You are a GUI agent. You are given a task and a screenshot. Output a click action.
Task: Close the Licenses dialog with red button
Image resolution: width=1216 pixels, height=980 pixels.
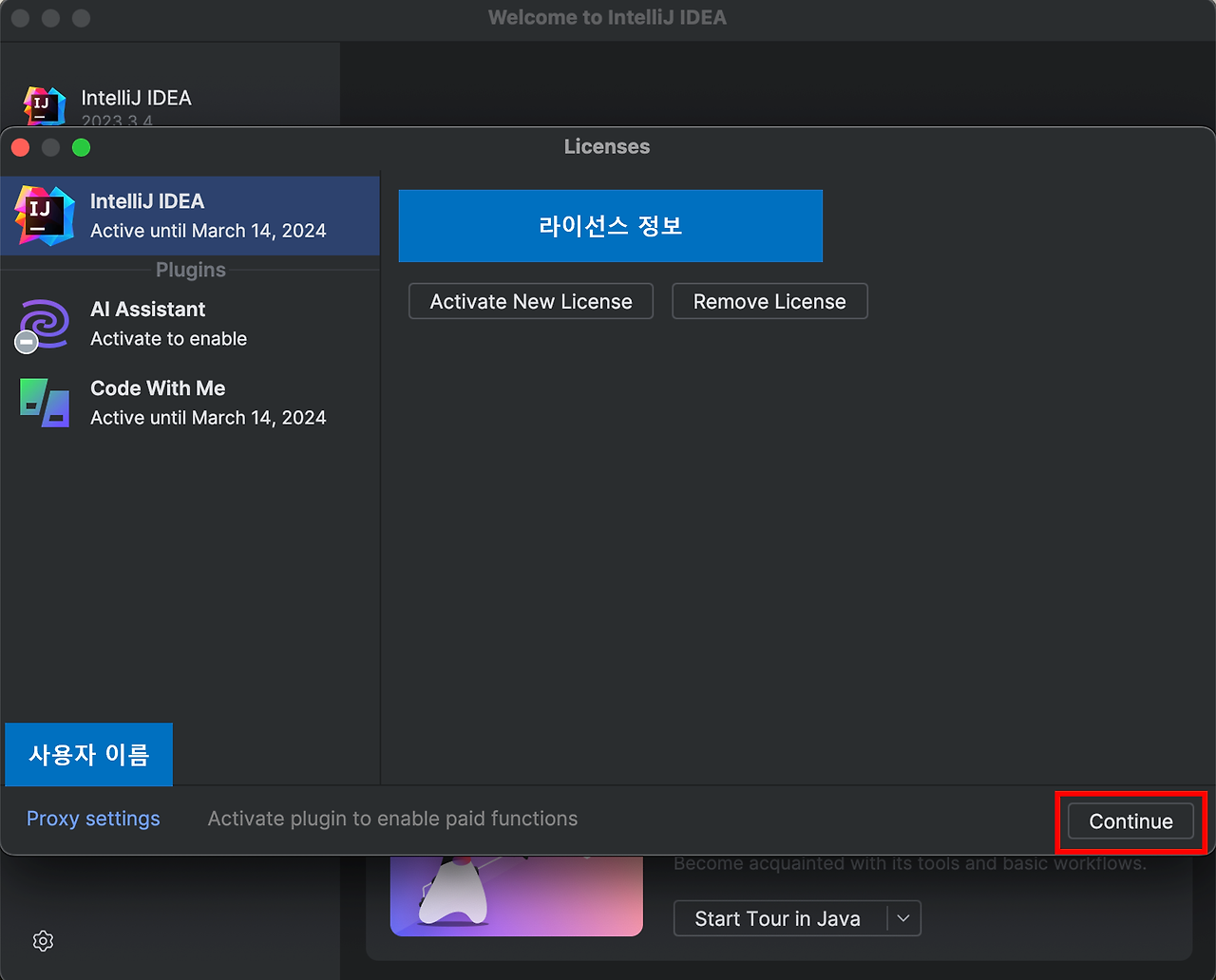point(21,147)
